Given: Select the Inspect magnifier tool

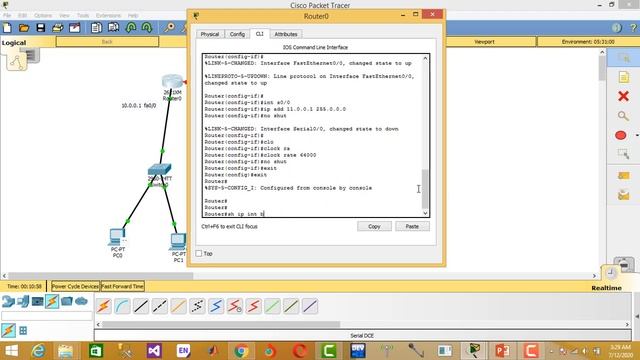Looking at the screenshot, I should pos(623,116).
